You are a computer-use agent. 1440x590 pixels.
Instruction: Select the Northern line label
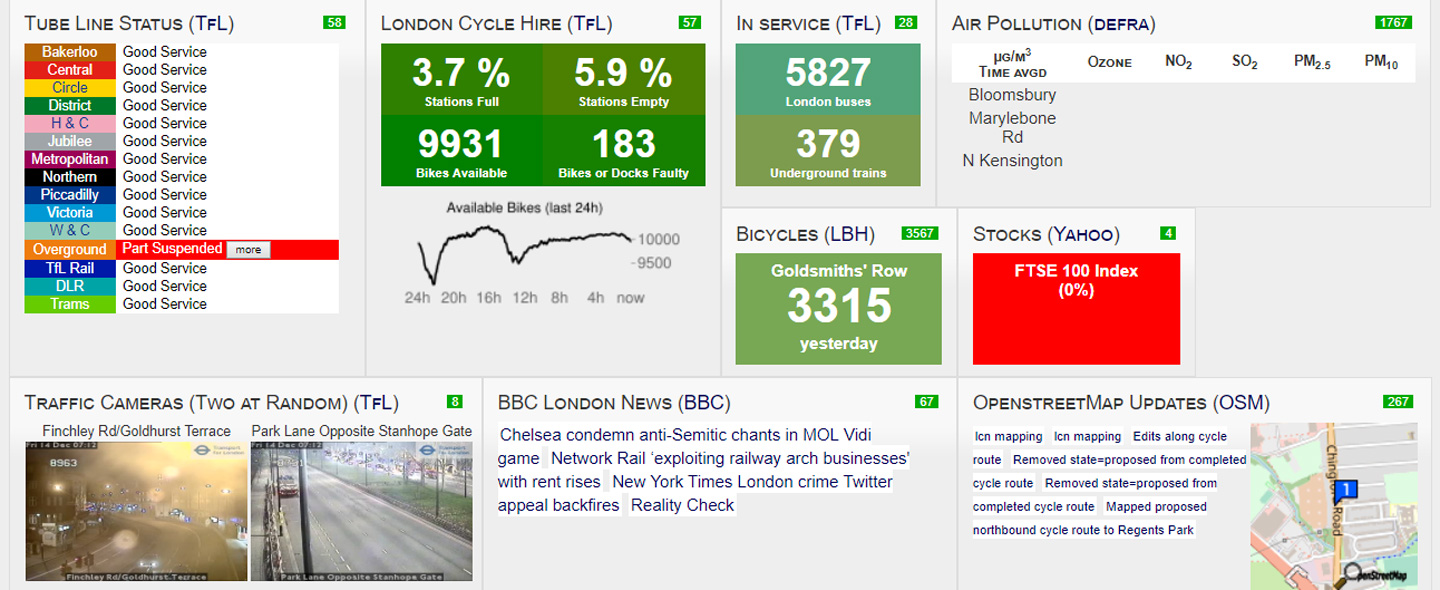70,177
